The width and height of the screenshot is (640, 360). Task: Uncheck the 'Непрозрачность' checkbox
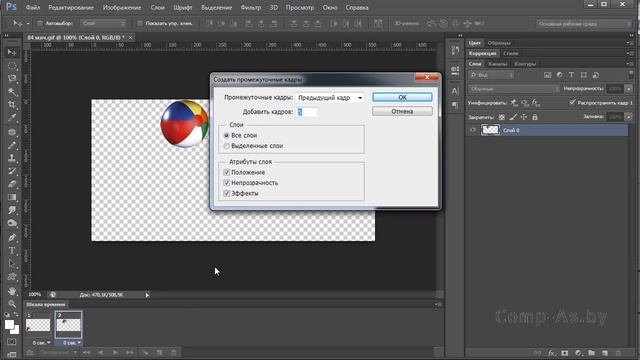click(x=227, y=183)
